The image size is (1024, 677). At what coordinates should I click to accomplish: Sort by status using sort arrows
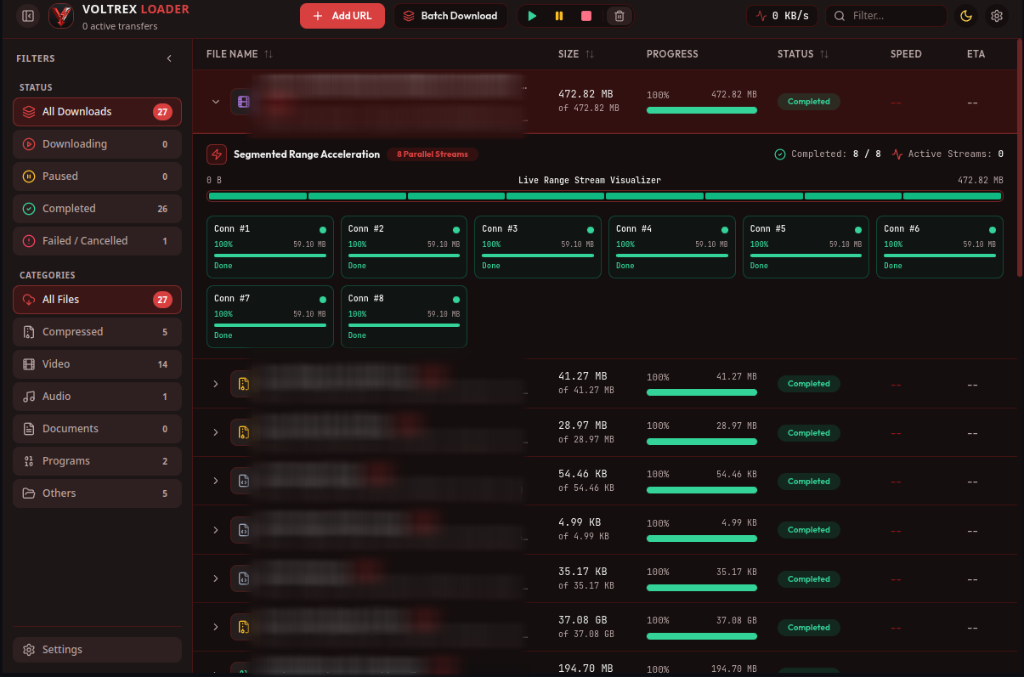coord(824,54)
